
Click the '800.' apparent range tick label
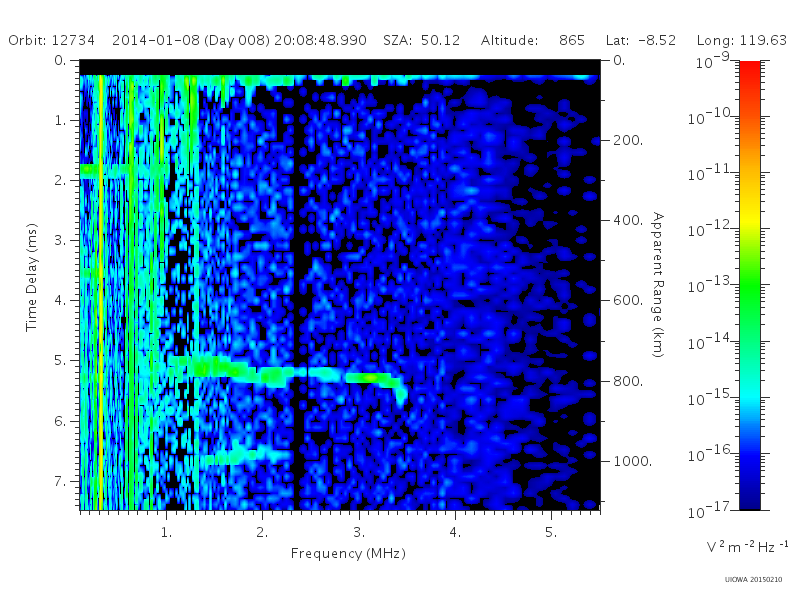click(x=628, y=381)
